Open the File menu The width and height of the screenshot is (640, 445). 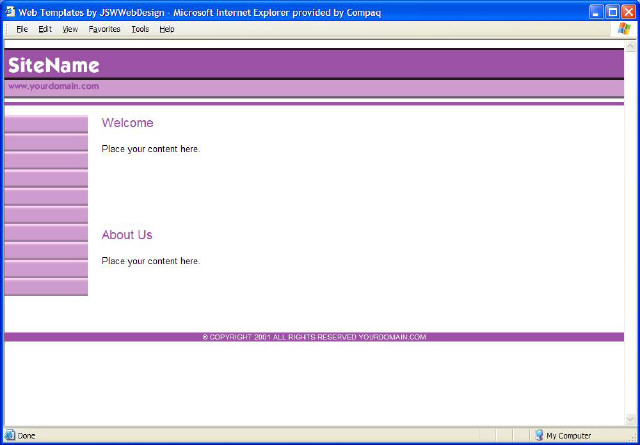[x=22, y=29]
